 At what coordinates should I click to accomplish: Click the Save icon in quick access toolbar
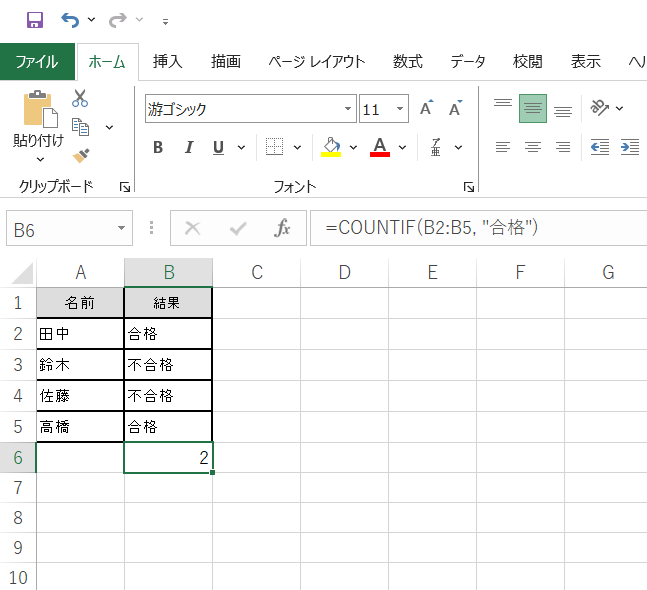tap(34, 20)
